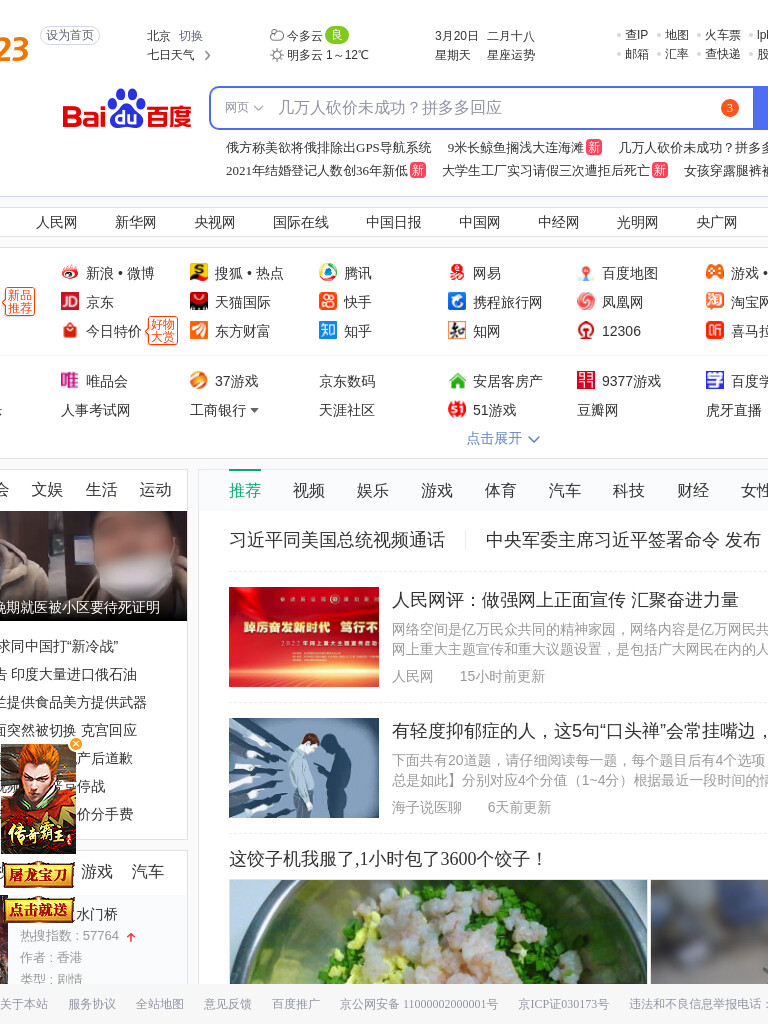This screenshot has width=768, height=1024.
Task: Click the 今日特价 shopping bag icon
Action: (x=70, y=330)
